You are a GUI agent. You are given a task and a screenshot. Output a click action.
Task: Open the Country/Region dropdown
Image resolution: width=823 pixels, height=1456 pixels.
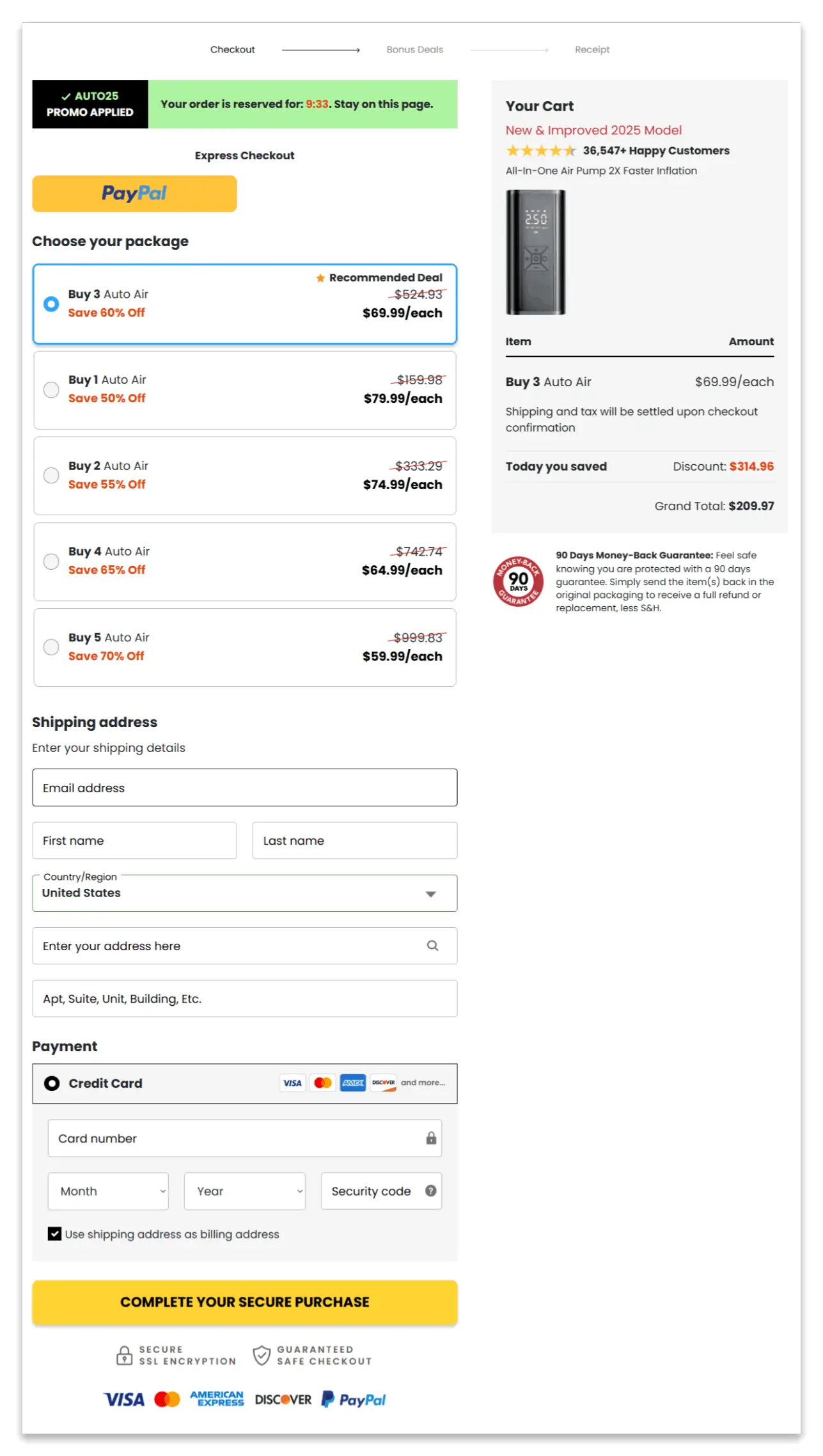(245, 893)
